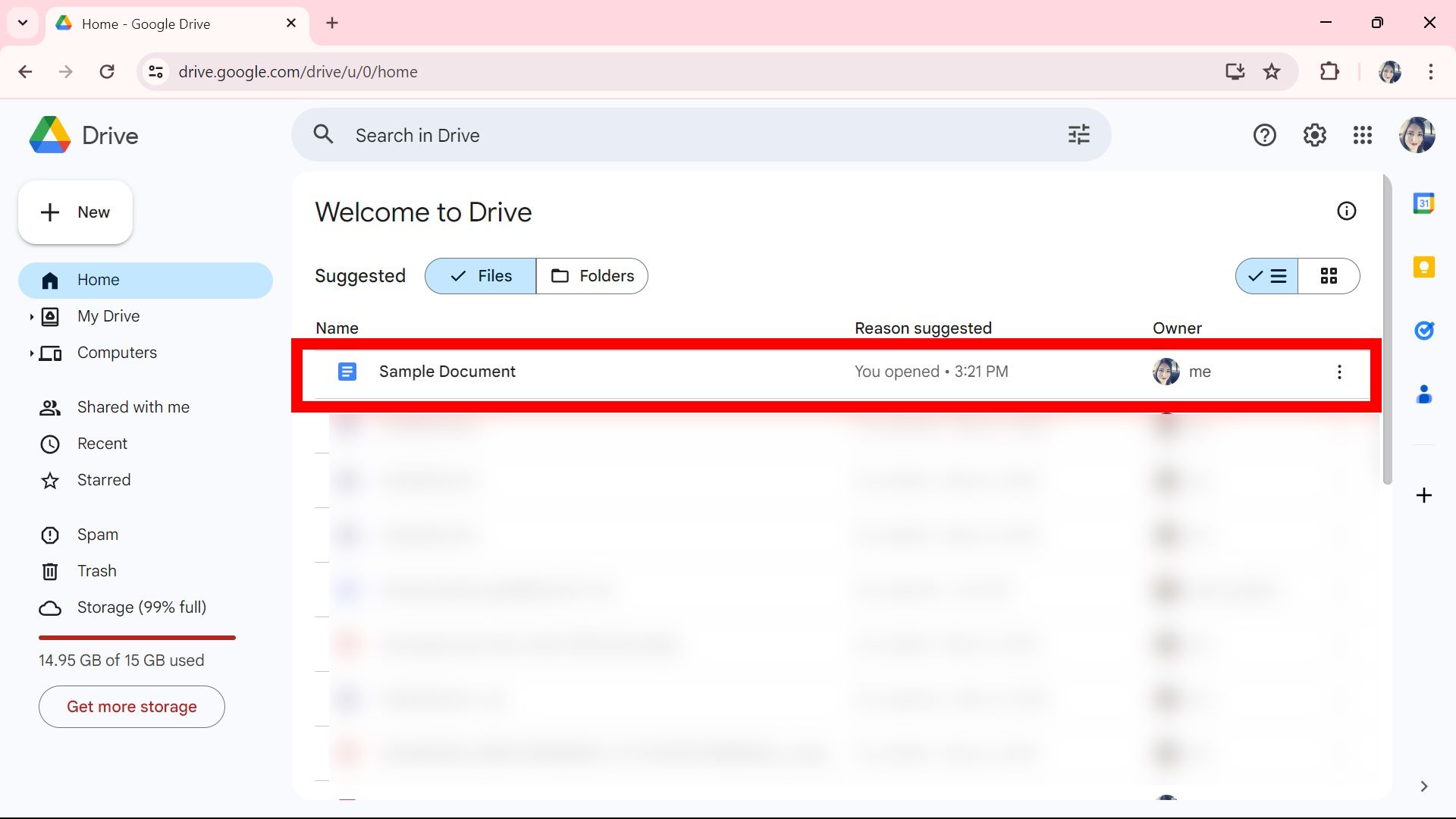Open Sample Document file
This screenshot has width=1456, height=819.
pyautogui.click(x=447, y=371)
